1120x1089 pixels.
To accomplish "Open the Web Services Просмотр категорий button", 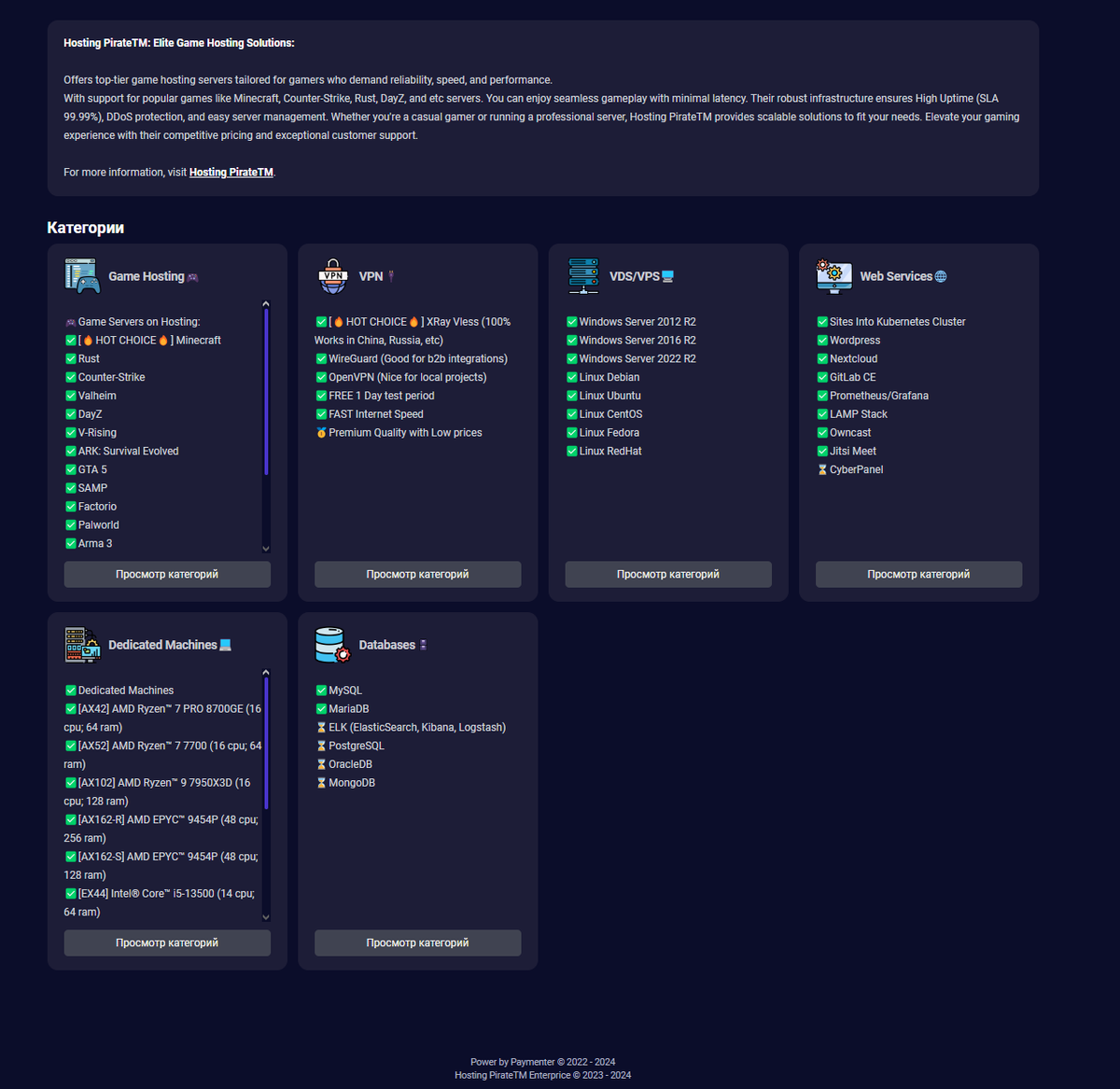I will pyautogui.click(x=918, y=574).
